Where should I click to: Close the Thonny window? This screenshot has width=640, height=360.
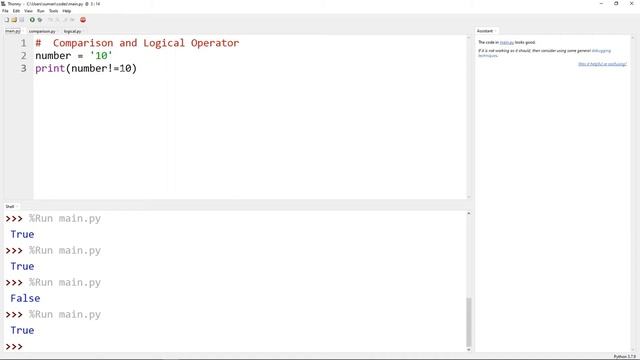(631, 4)
